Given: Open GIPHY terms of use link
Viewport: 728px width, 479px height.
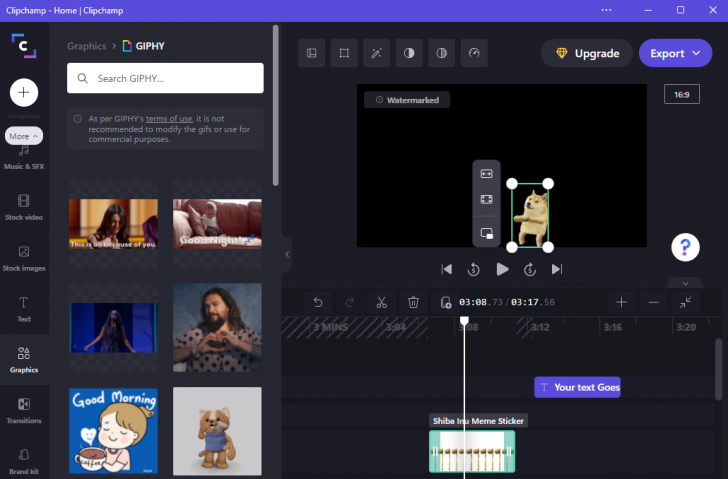Looking at the screenshot, I should coord(169,118).
